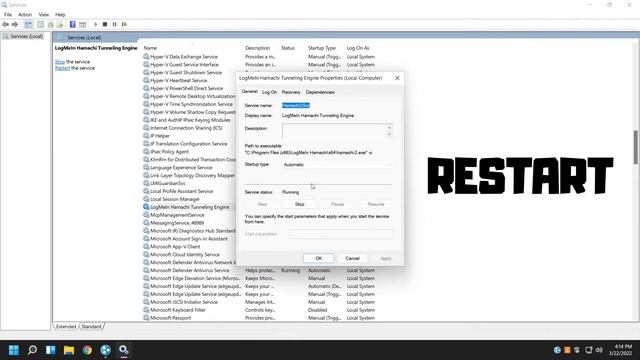Click the Export List toolbar icon

[60, 24]
